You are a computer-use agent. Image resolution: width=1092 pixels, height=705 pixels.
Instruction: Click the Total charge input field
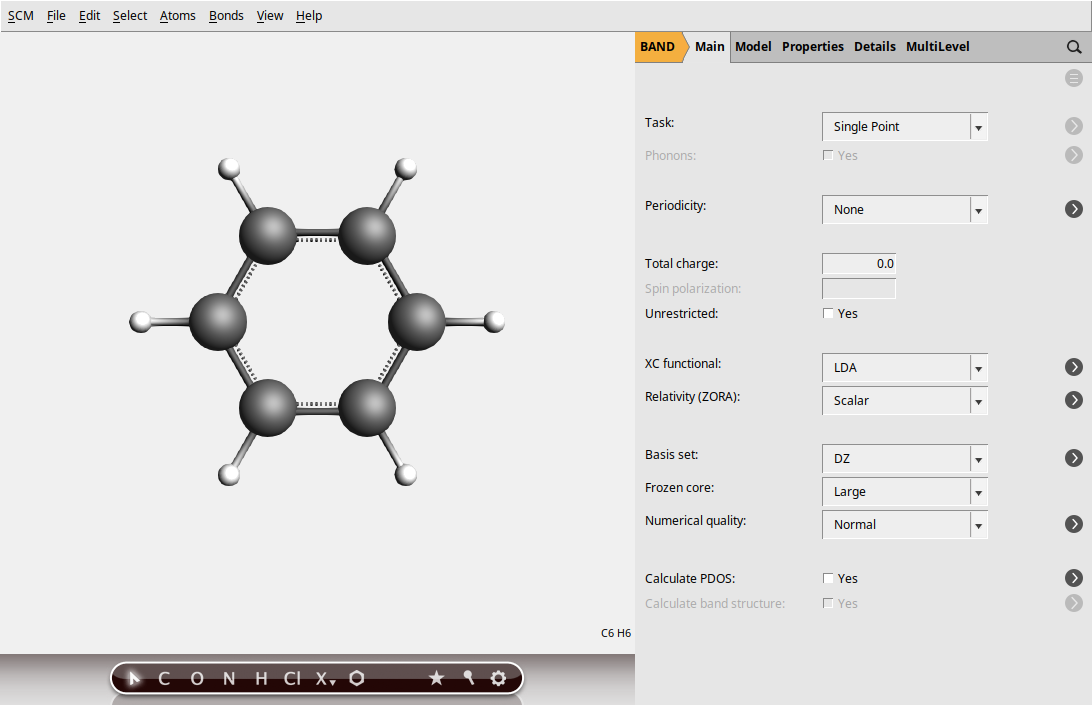click(x=858, y=263)
